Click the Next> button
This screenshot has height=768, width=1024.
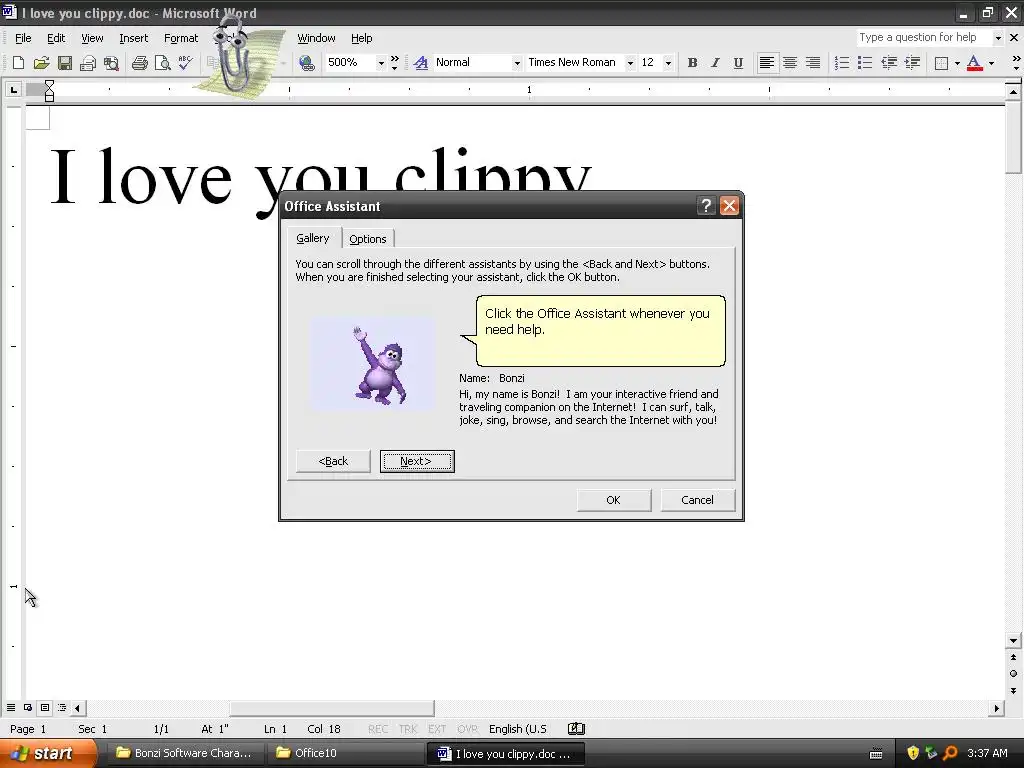point(417,461)
